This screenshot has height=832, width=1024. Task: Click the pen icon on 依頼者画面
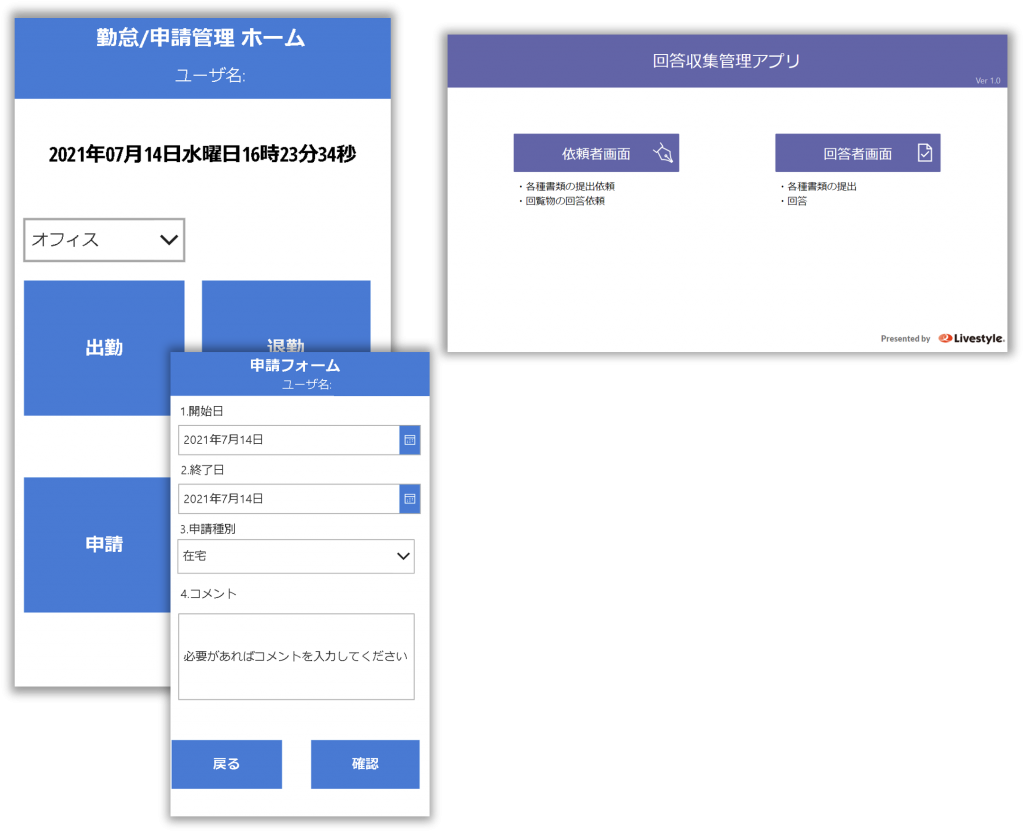pos(664,153)
